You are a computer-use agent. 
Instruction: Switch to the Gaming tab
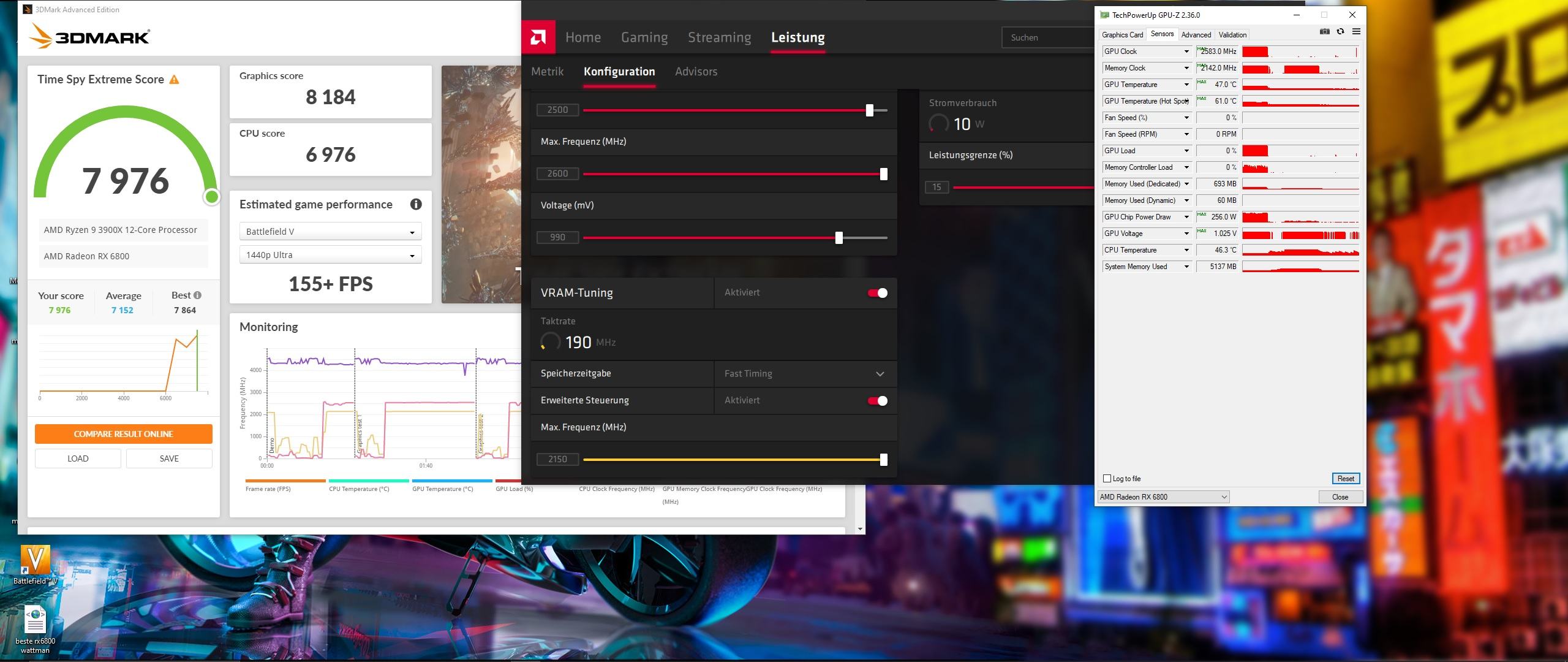coord(644,37)
